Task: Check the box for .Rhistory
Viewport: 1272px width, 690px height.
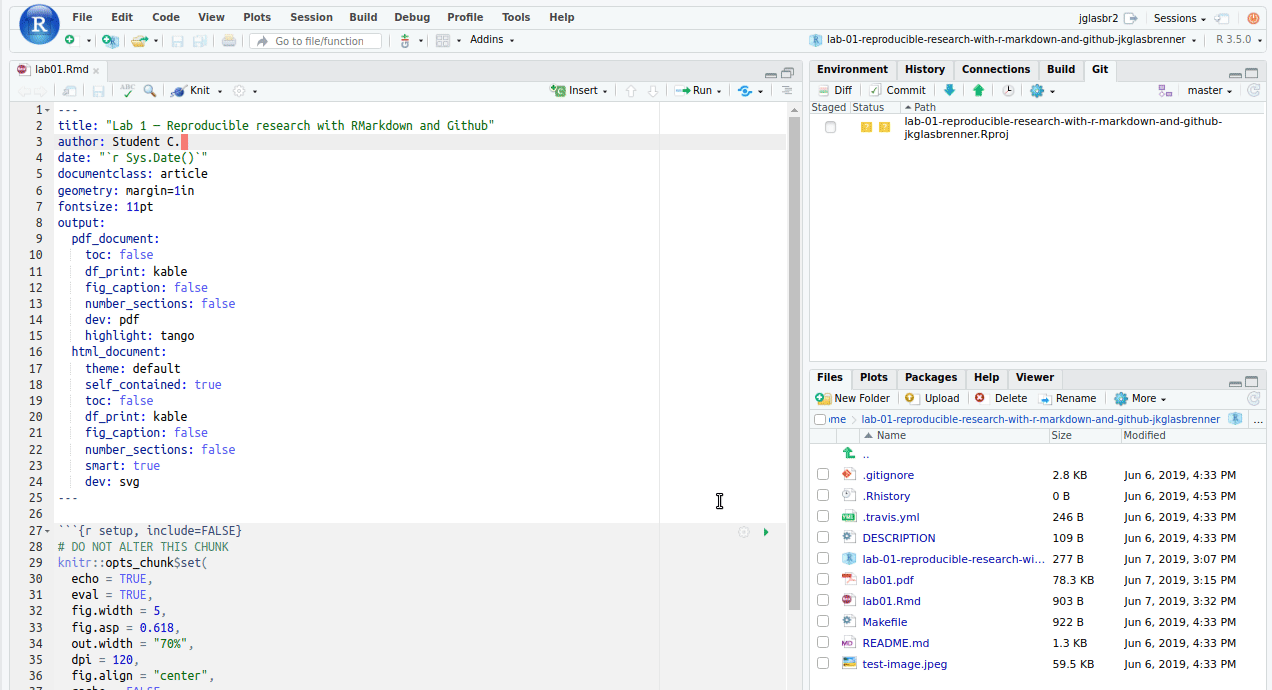Action: click(823, 496)
